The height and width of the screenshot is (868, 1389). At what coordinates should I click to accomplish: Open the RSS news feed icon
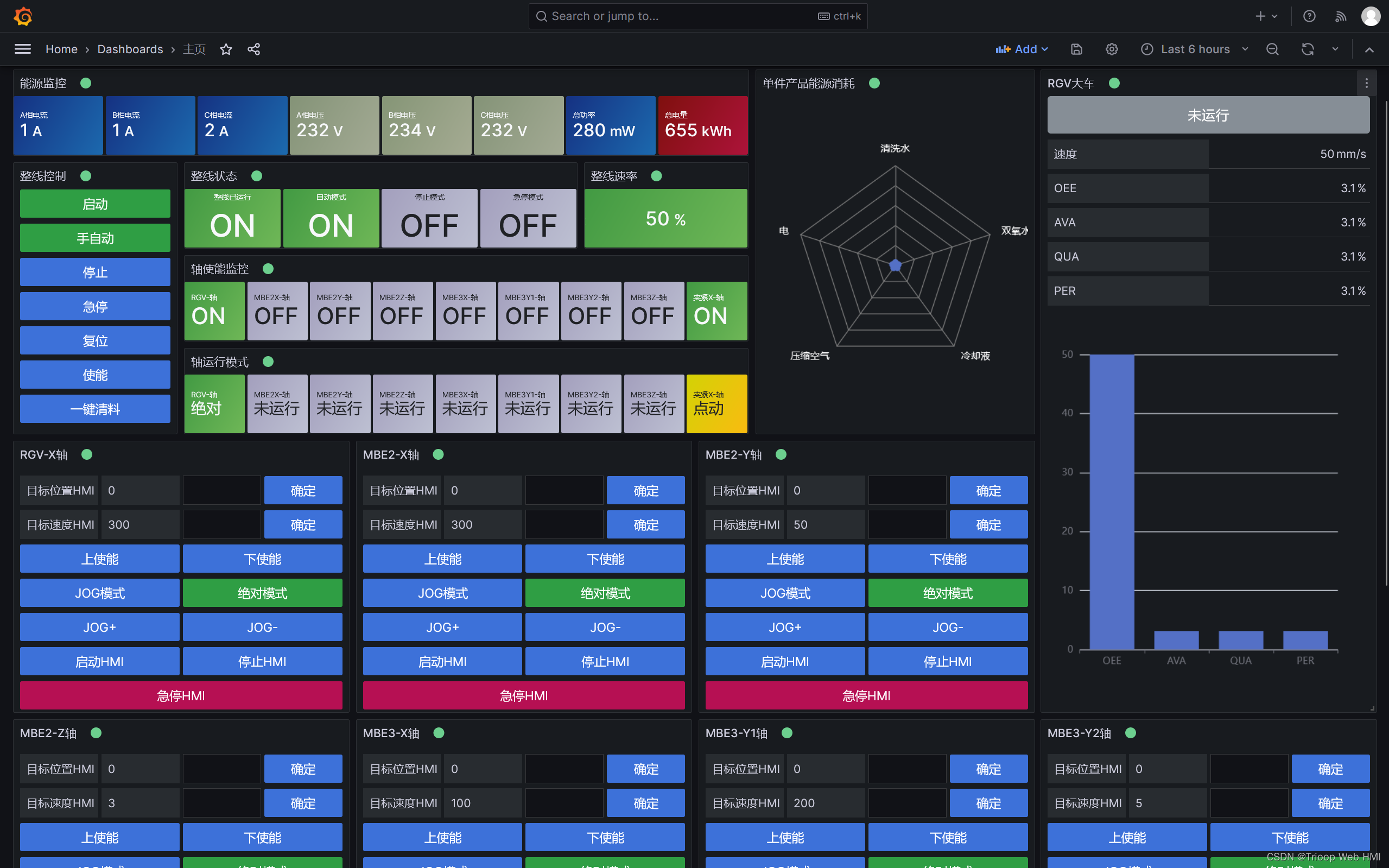pos(1341,16)
